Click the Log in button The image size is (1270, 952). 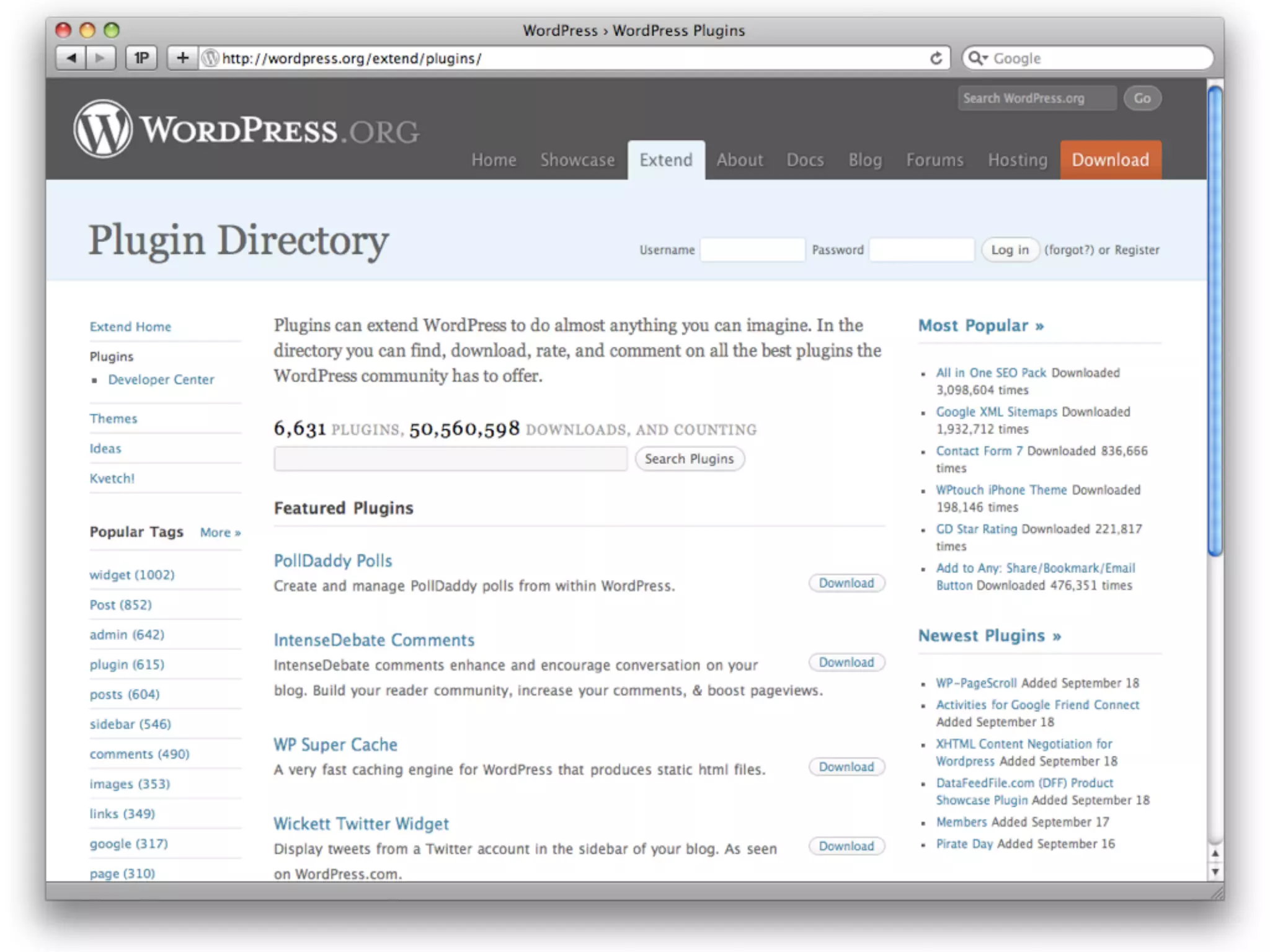[x=1010, y=250]
